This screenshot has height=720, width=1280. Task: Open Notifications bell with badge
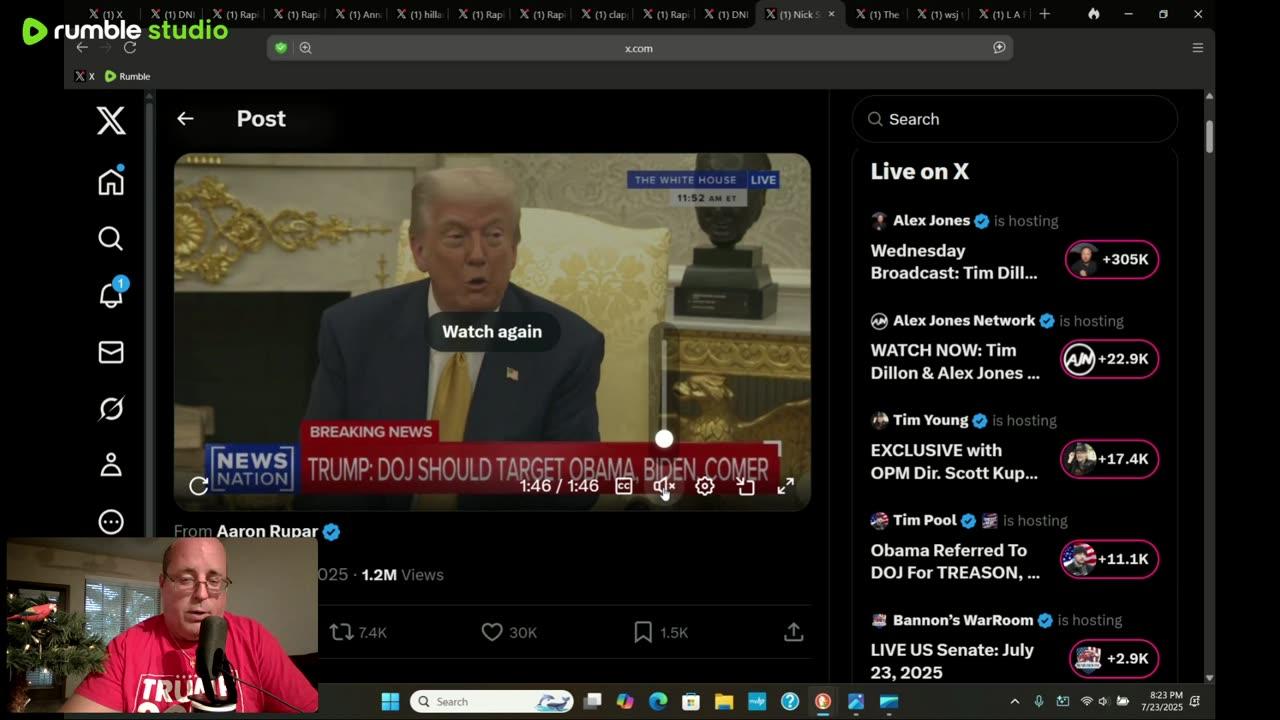tap(111, 294)
